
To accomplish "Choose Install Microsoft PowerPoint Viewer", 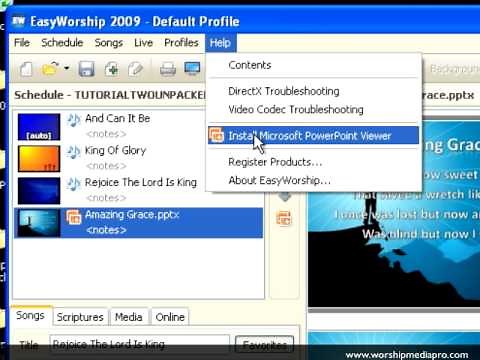I will tap(313, 135).
